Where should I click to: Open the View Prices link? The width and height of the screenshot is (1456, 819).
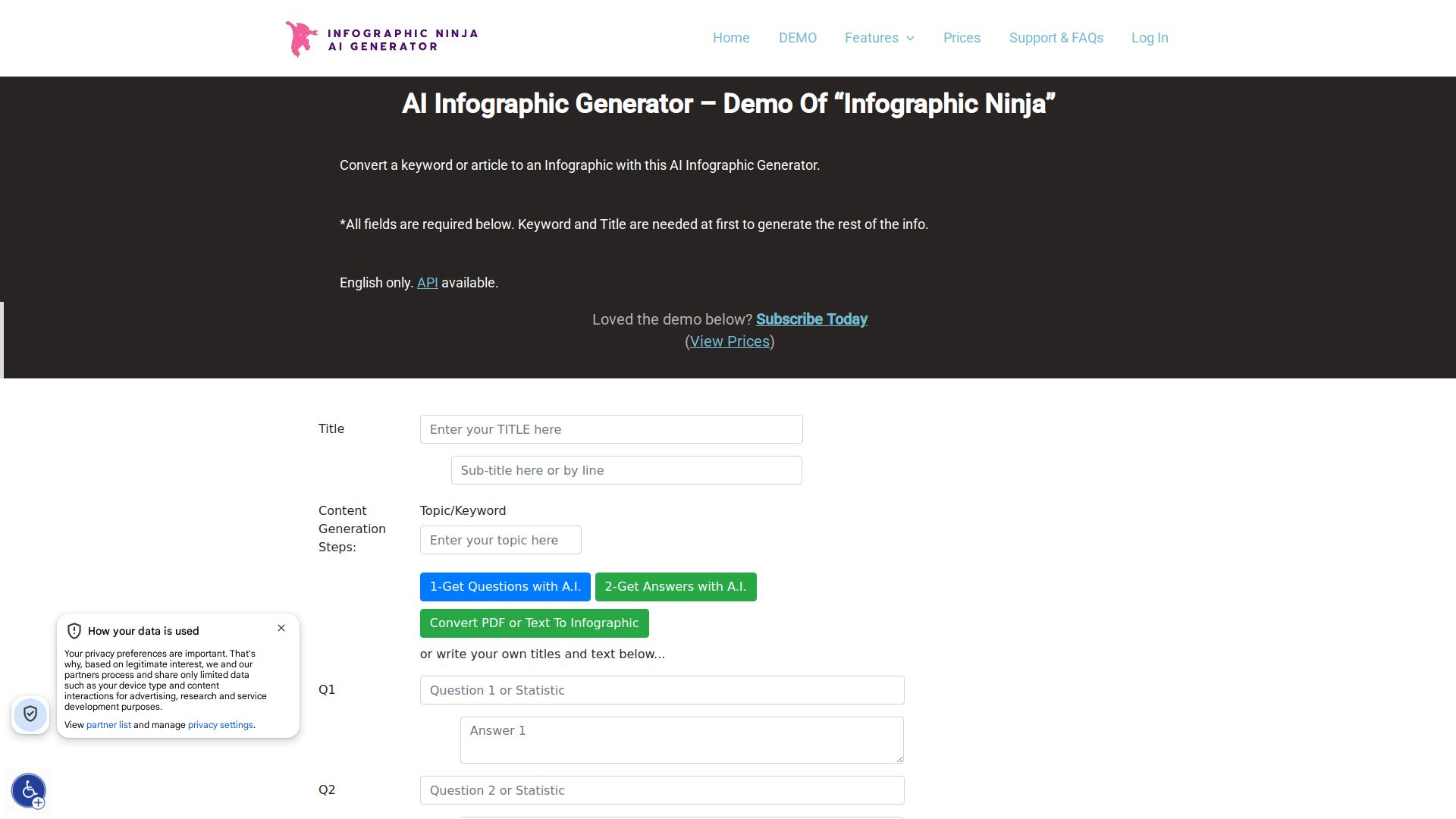coord(730,341)
